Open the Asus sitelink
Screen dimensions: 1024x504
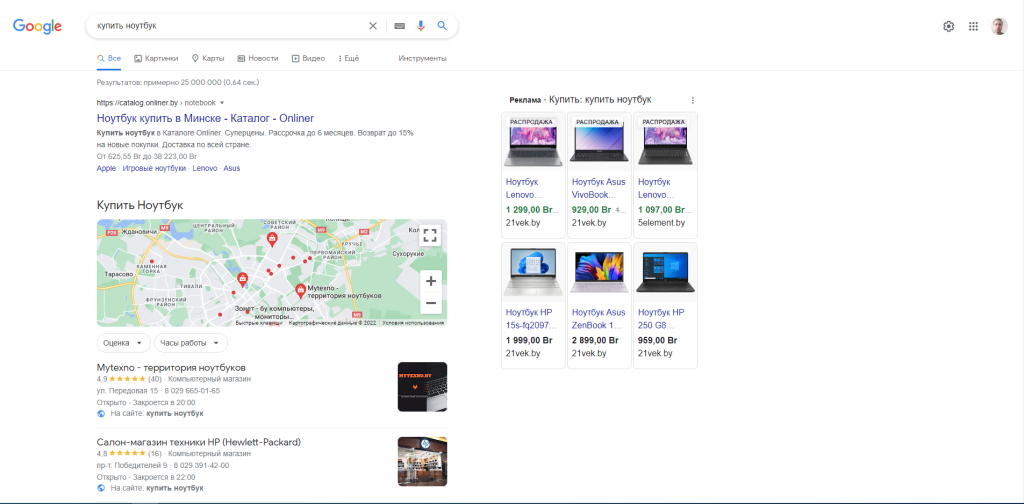(232, 168)
